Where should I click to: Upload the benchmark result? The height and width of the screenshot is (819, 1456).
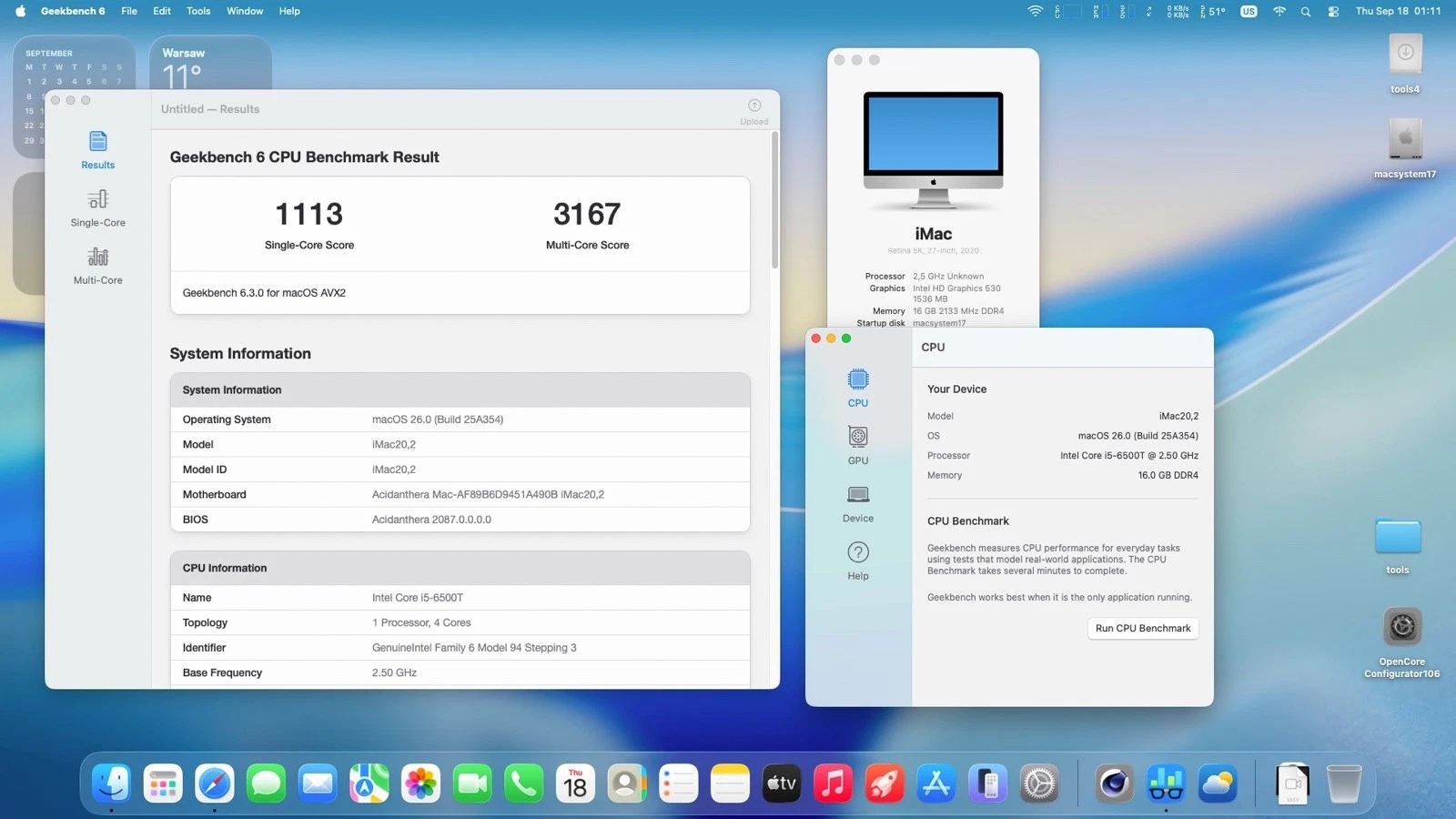[x=753, y=111]
